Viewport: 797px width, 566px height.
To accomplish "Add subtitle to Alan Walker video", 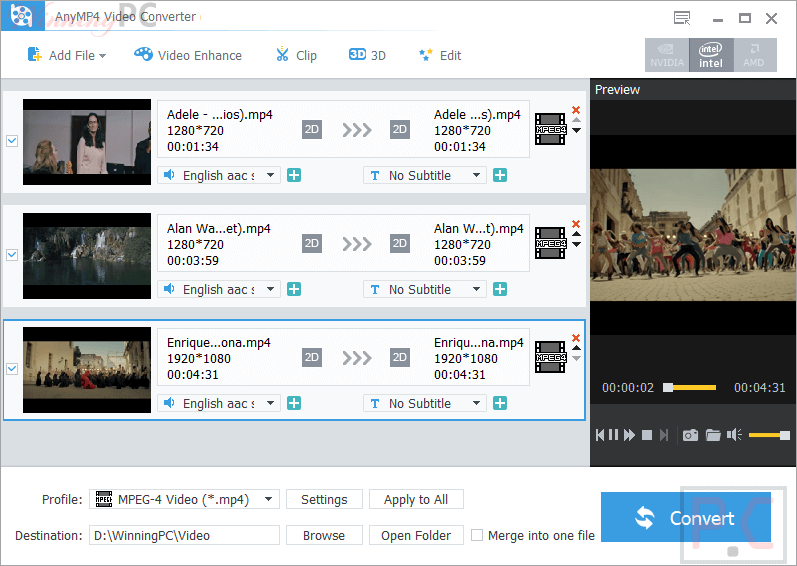I will tap(500, 289).
